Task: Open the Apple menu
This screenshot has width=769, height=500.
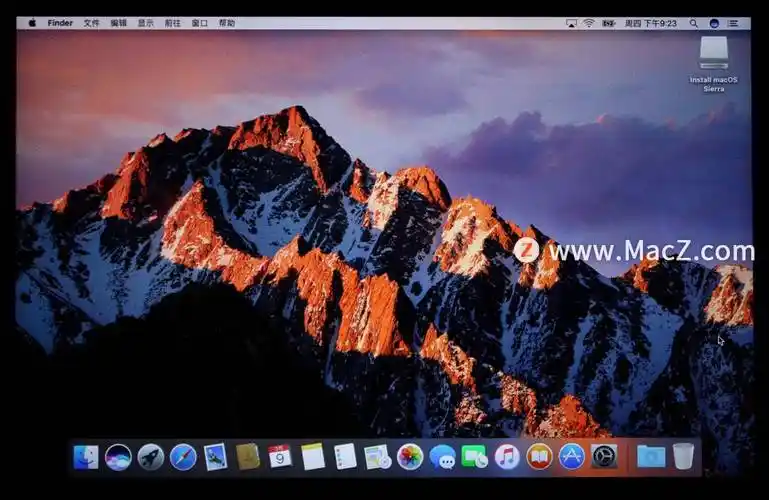Action: (x=32, y=23)
